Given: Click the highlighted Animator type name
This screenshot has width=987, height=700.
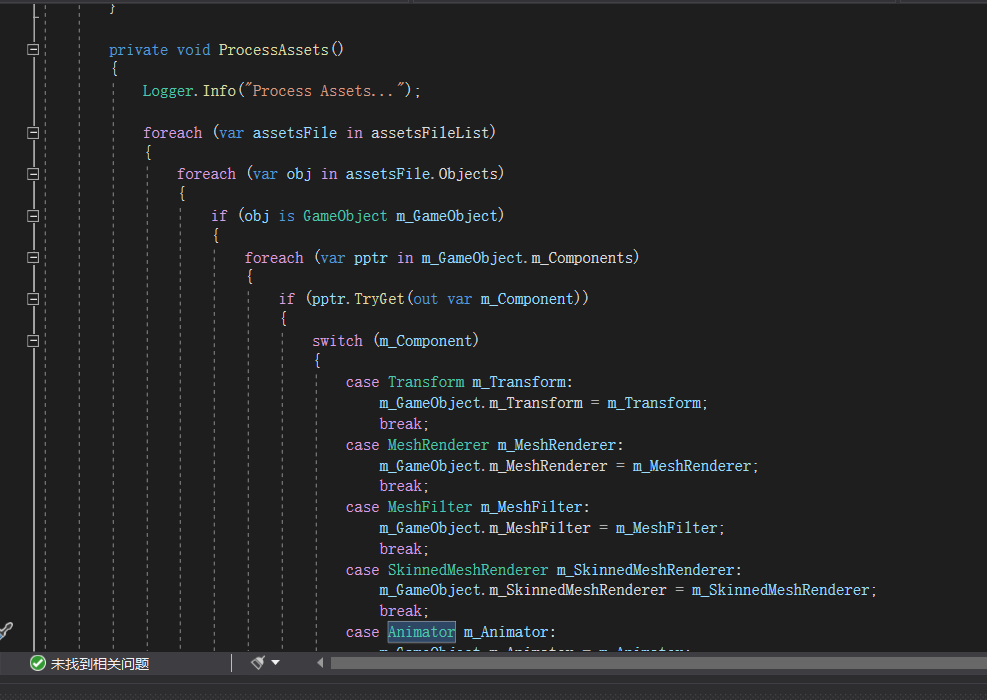Looking at the screenshot, I should (421, 632).
